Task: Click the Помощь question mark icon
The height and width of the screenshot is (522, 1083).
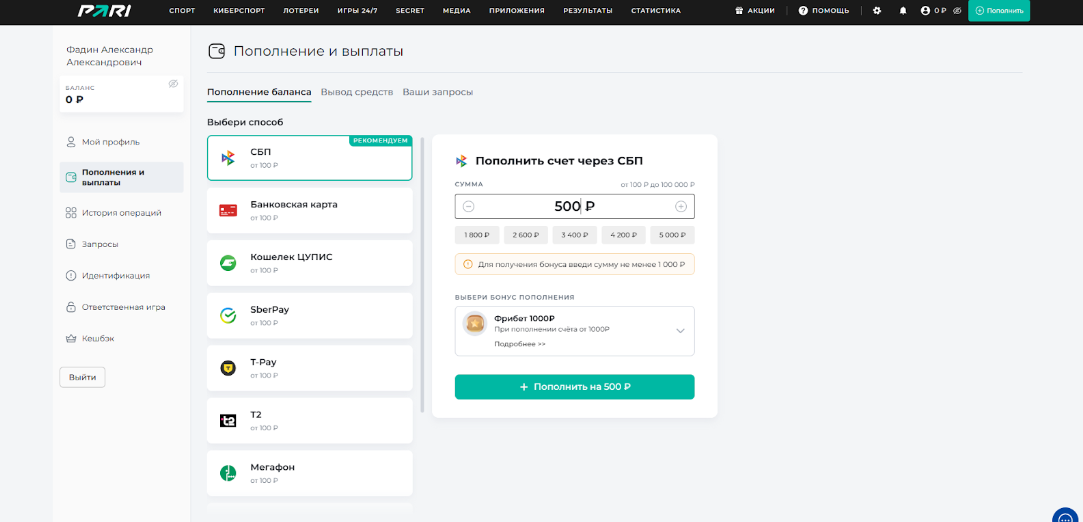Action: coord(803,10)
